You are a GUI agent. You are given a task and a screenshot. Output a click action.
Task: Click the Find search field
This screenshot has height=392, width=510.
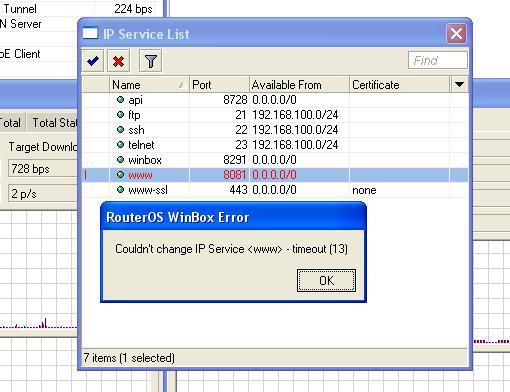coord(437,60)
